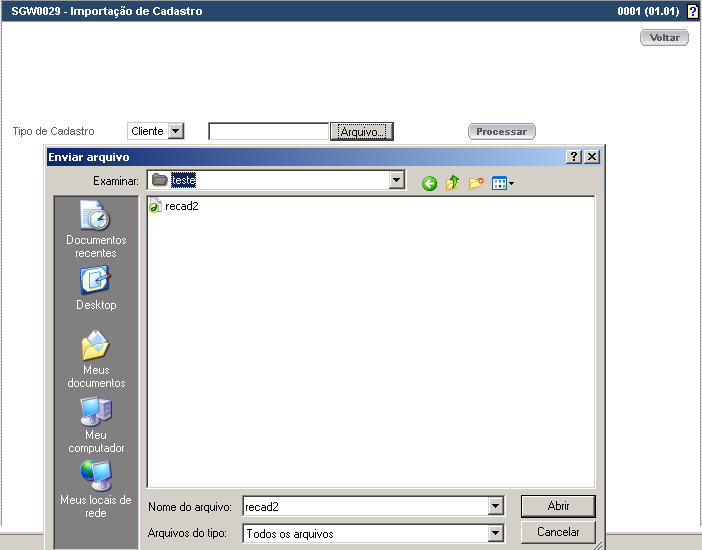The width and height of the screenshot is (702, 550).
Task: Open the Views menu icon
Action: tap(502, 183)
